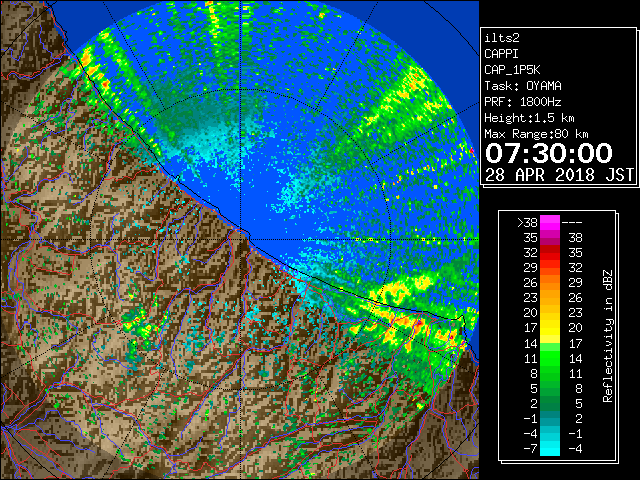Select the "28 APR 2018 JST" date
Image resolution: width=640 pixels, height=480 pixels.
click(559, 175)
